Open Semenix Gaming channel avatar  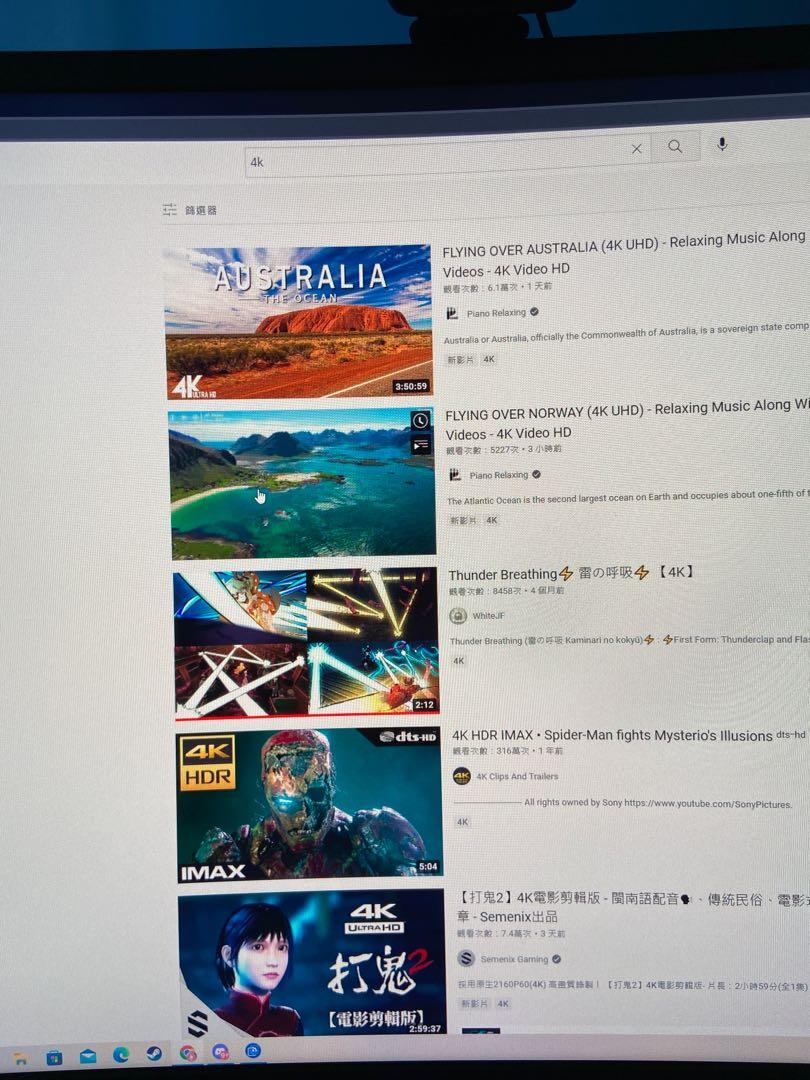[x=466, y=958]
